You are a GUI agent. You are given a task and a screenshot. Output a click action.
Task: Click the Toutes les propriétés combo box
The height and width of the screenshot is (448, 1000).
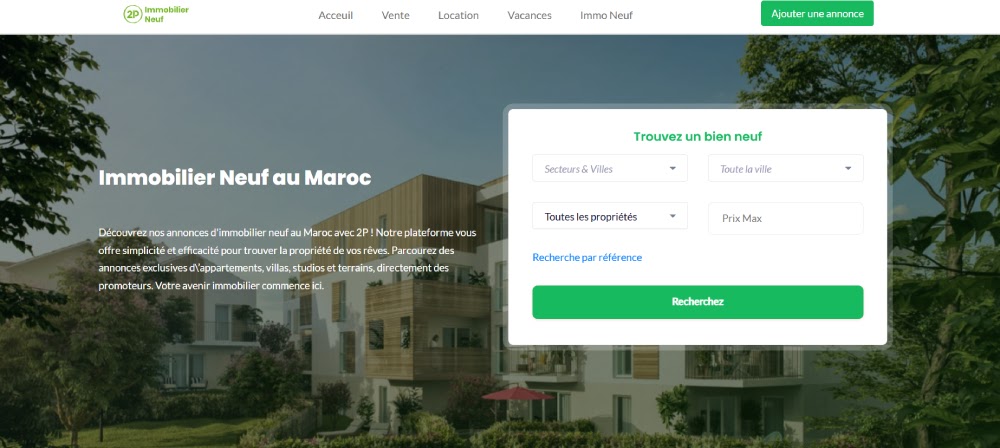(x=610, y=216)
